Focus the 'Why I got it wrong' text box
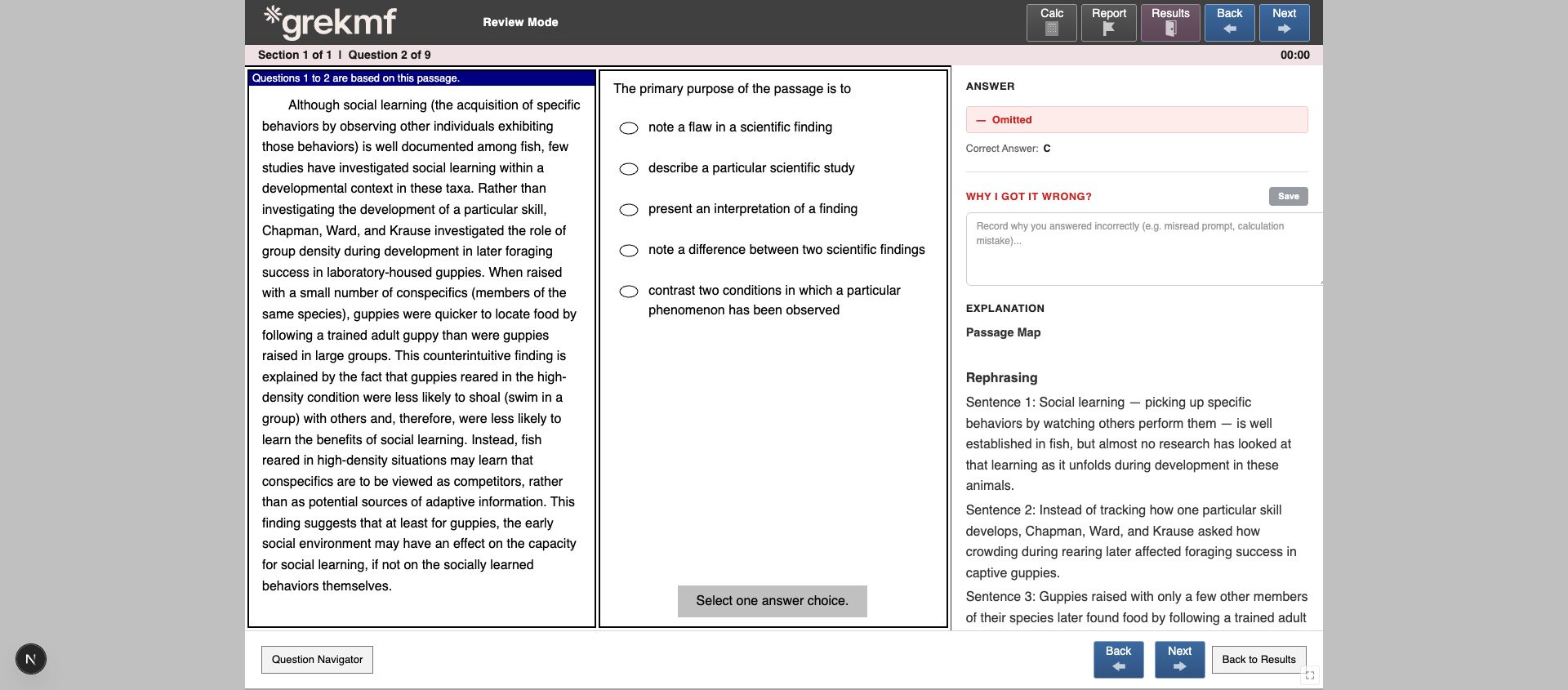This screenshot has width=1568, height=690. pyautogui.click(x=1143, y=249)
